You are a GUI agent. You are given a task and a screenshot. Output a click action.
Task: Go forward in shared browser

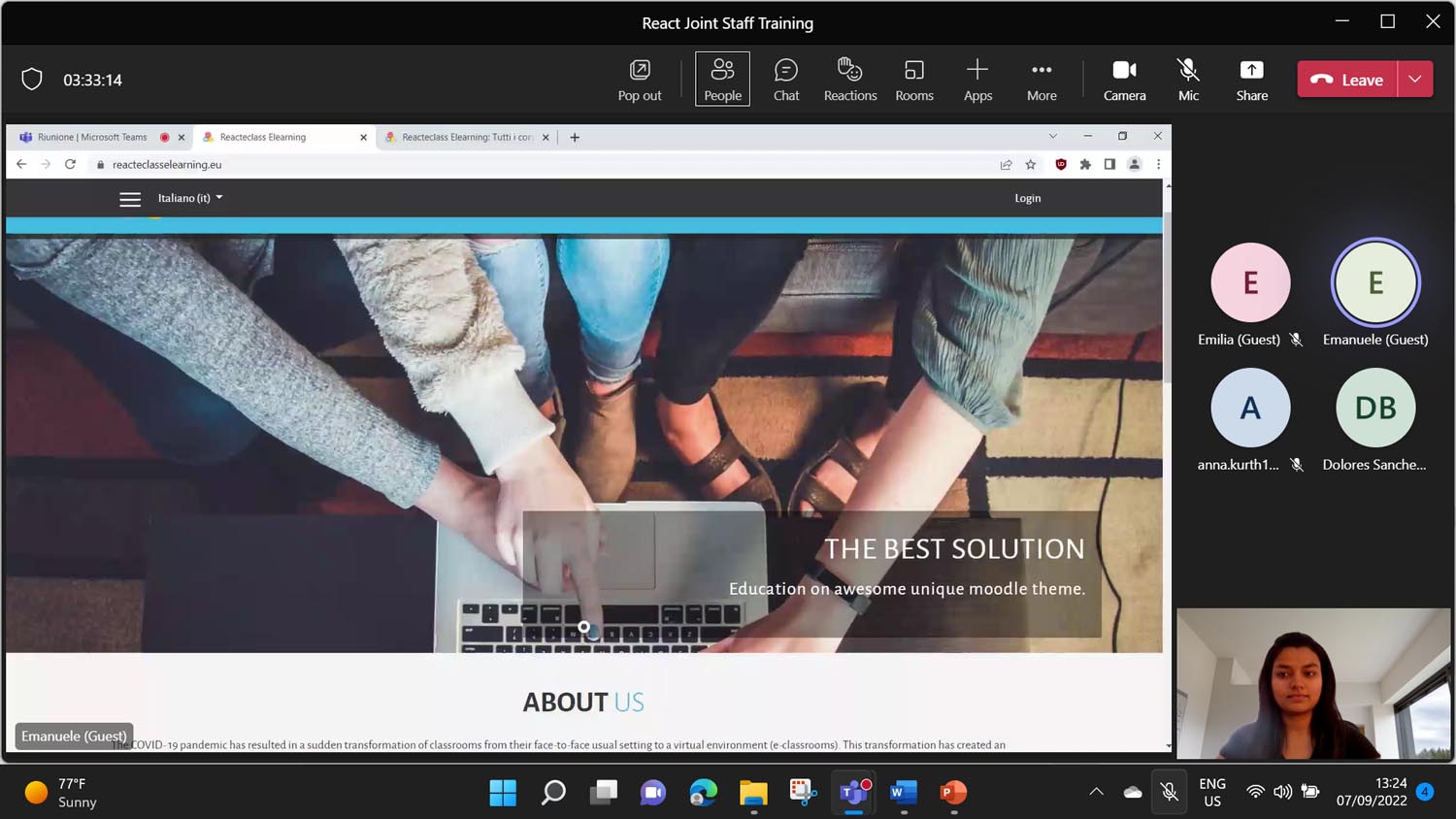click(46, 164)
